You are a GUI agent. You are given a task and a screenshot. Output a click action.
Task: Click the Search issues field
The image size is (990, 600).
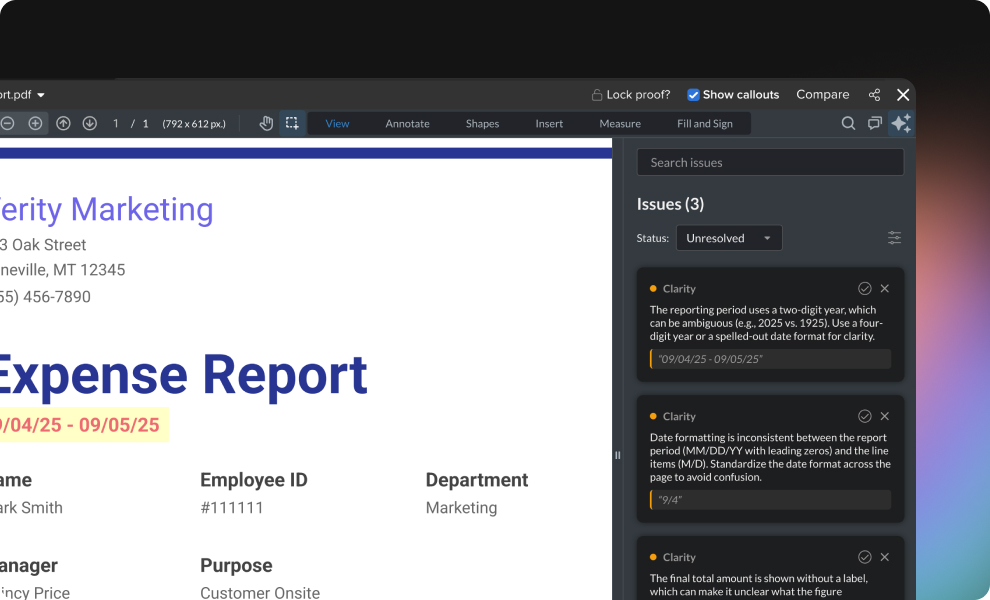(770, 162)
